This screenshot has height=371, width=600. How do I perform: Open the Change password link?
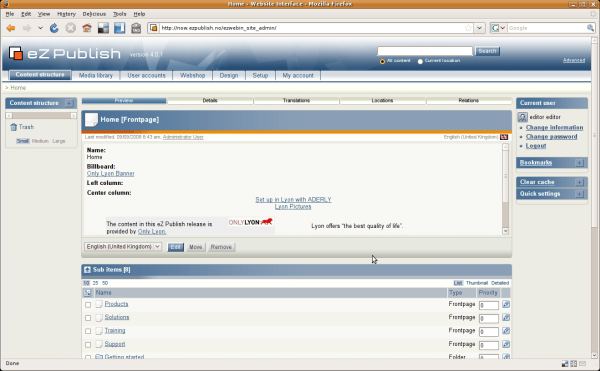click(x=551, y=137)
